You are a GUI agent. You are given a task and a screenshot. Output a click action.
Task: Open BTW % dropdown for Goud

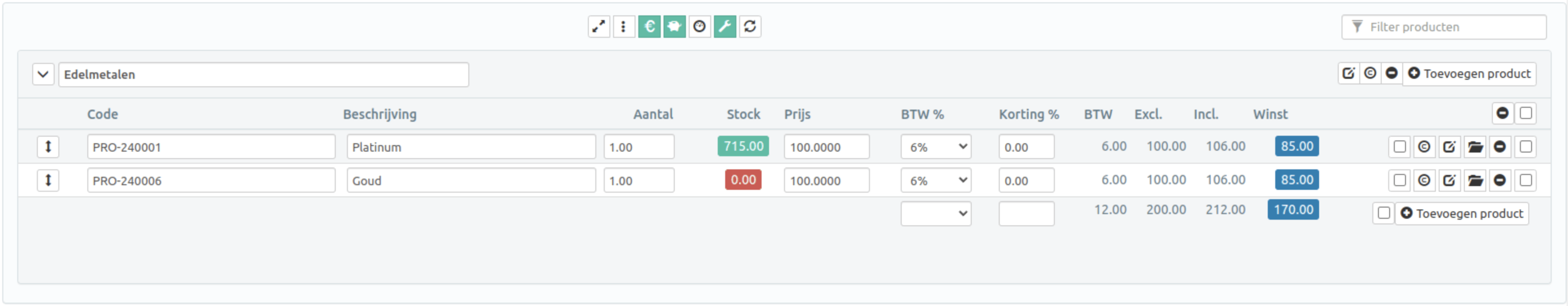(936, 180)
